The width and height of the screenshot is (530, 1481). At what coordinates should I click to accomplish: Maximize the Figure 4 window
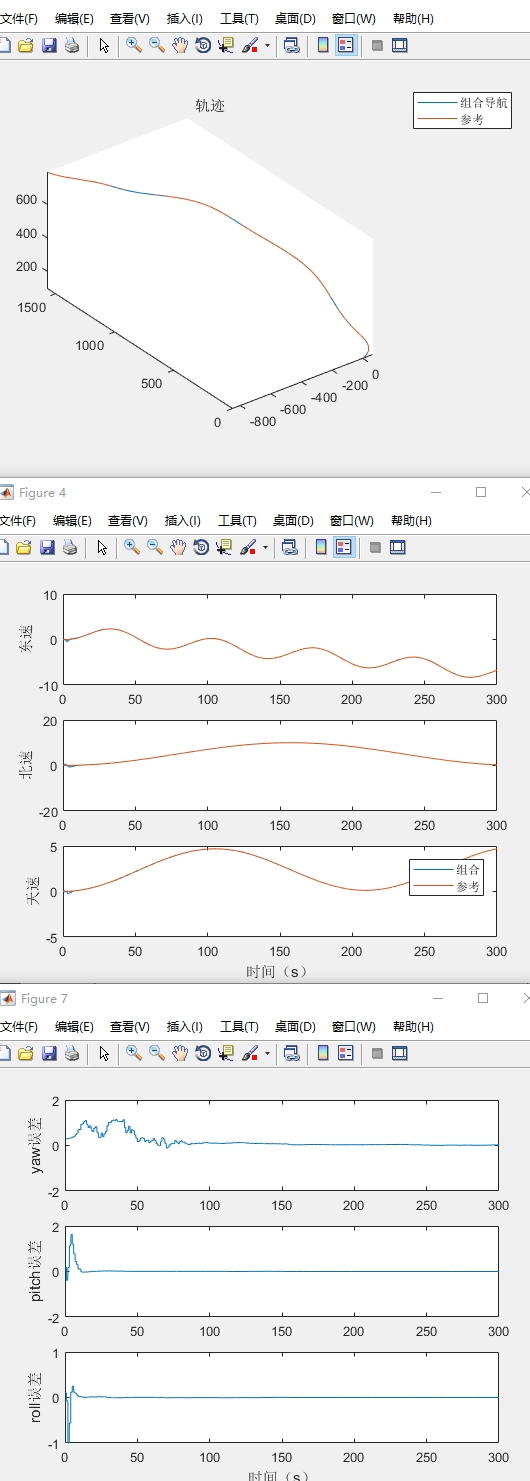[x=481, y=492]
